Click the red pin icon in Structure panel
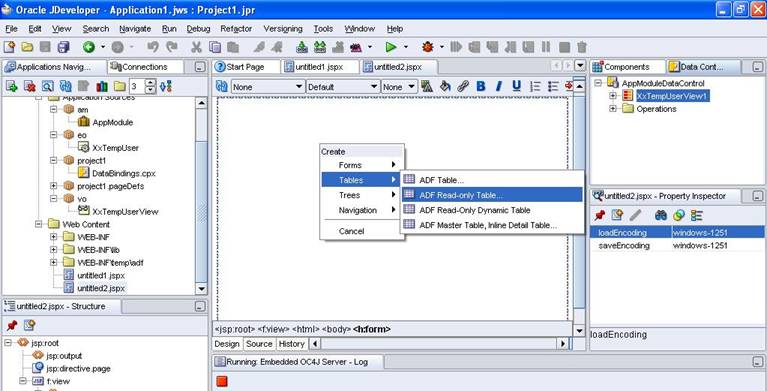The height and width of the screenshot is (391, 767). click(12, 325)
